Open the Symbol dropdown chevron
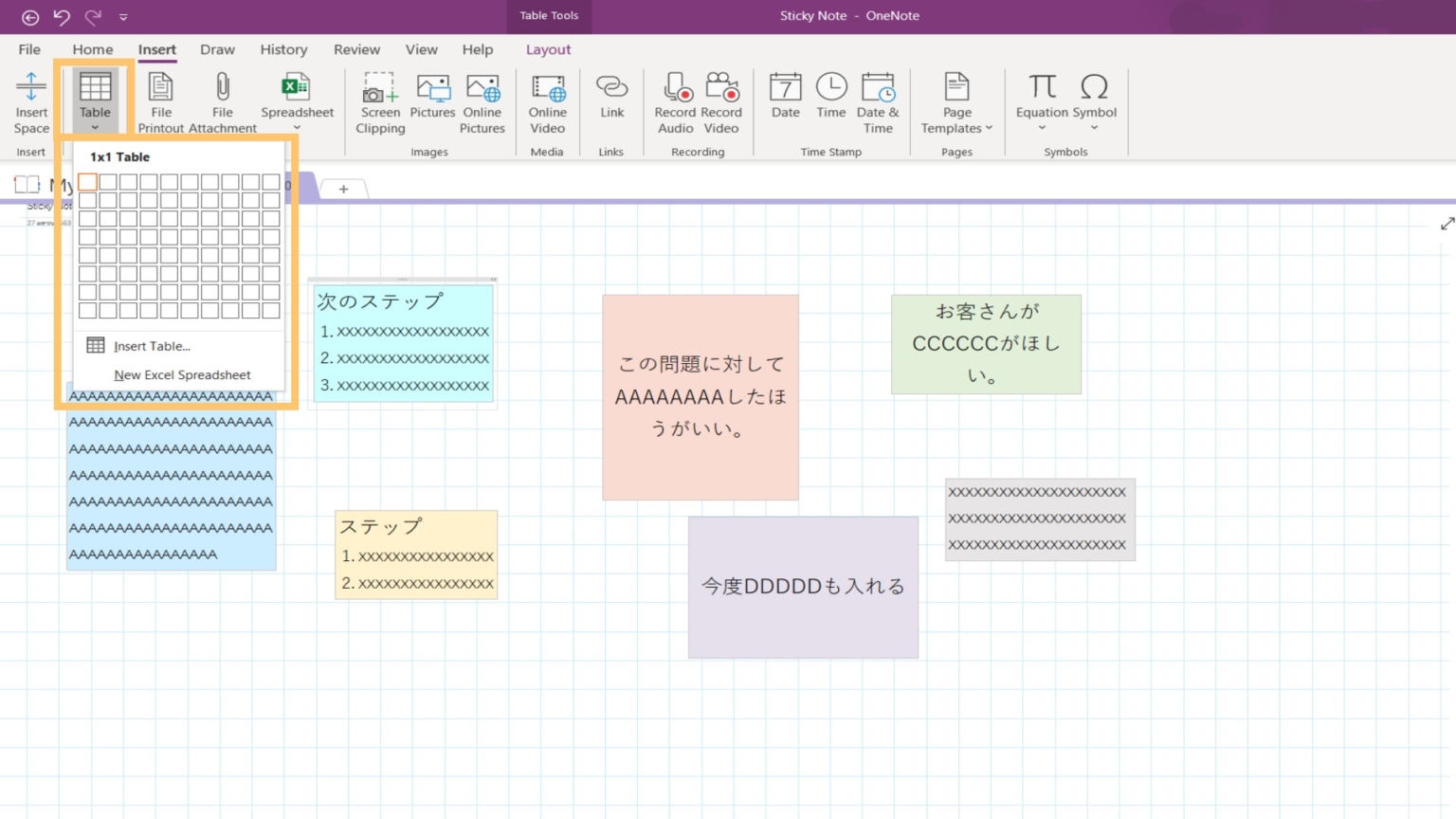 click(x=1095, y=128)
